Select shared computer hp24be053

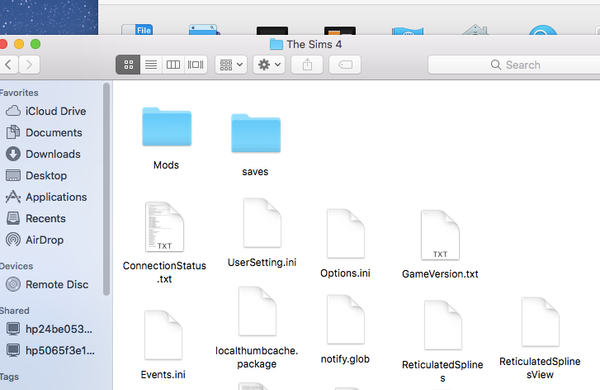pyautogui.click(x=49, y=329)
